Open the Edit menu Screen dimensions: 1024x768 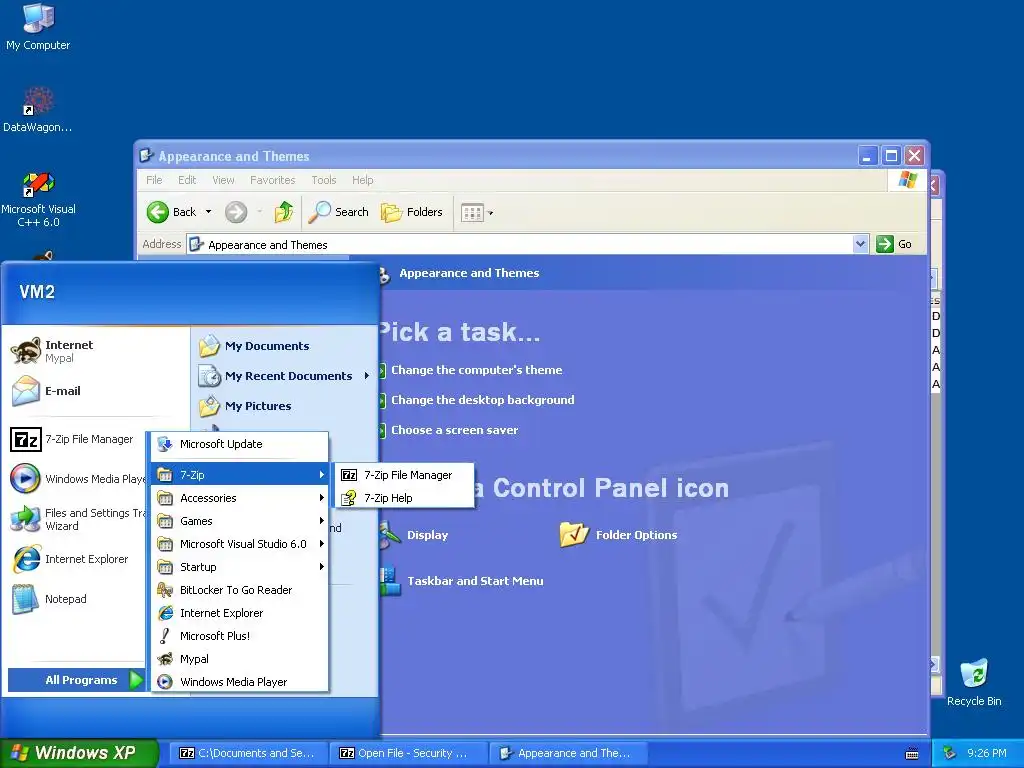coord(187,180)
